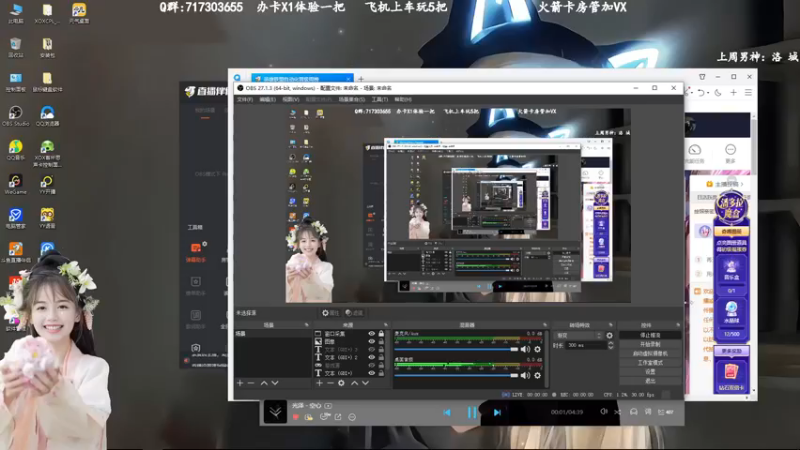Toggle the lock on 图像 source
Viewport: 800px width, 450px height.
(x=381, y=341)
